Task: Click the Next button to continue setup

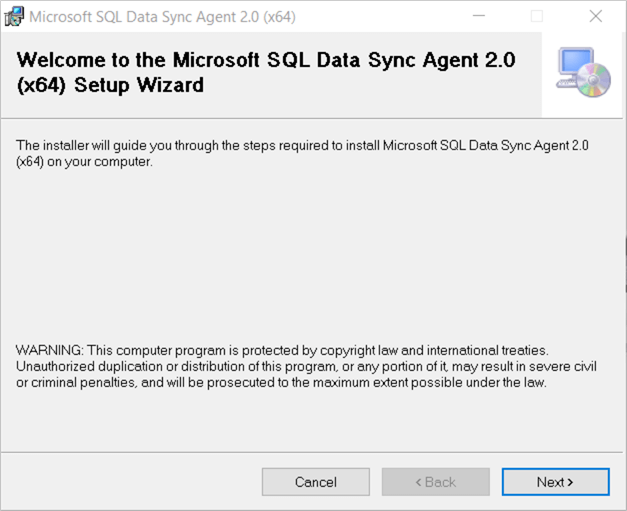Action: point(555,482)
